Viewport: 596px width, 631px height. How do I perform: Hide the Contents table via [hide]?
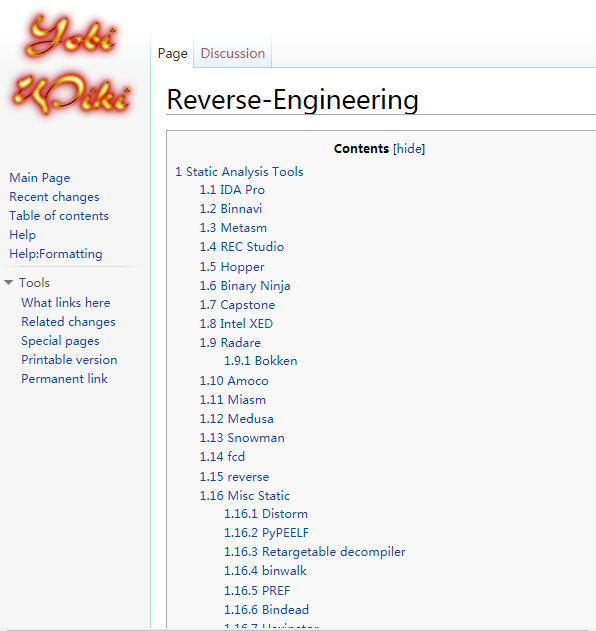[x=409, y=148]
